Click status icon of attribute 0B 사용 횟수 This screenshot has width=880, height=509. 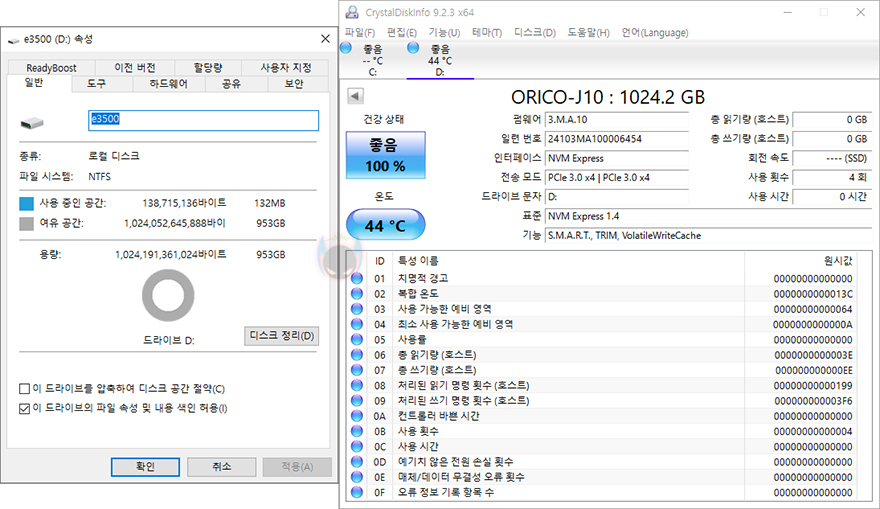pyautogui.click(x=356, y=430)
